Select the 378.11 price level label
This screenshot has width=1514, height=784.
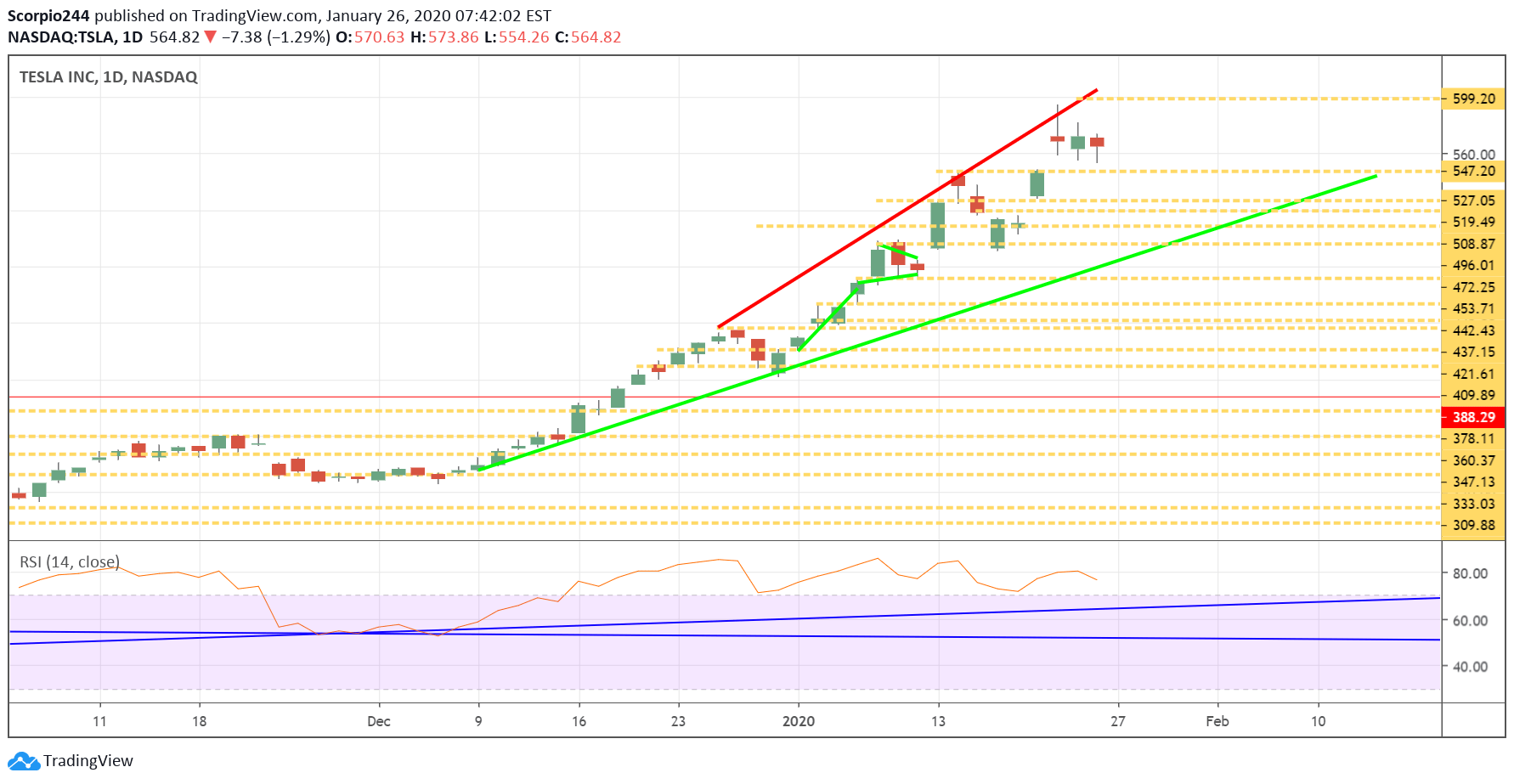click(1473, 438)
